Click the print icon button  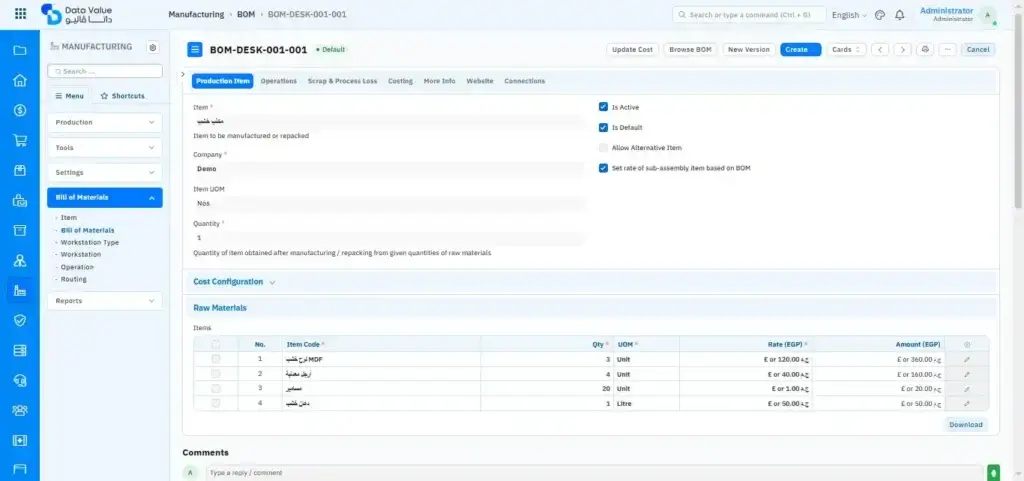pos(925,49)
